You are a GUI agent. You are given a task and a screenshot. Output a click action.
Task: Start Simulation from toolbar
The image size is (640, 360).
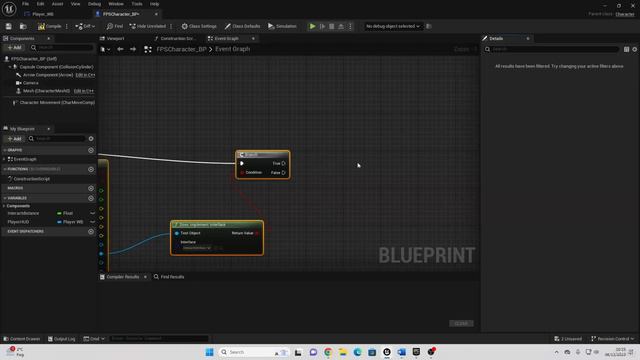point(282,26)
